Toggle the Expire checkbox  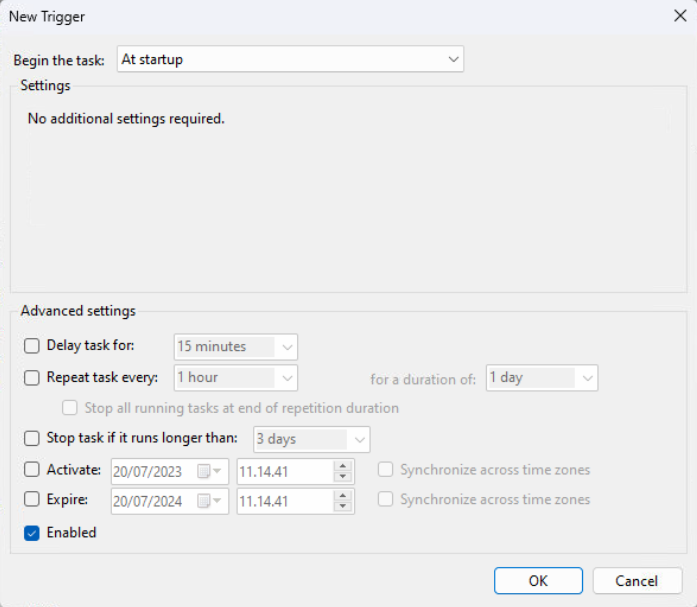[32, 500]
